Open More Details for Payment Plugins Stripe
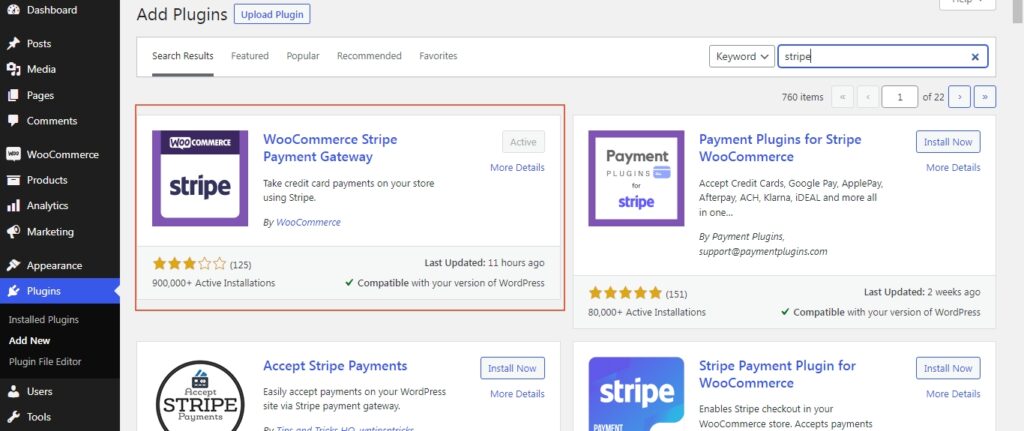 pyautogui.click(x=953, y=168)
